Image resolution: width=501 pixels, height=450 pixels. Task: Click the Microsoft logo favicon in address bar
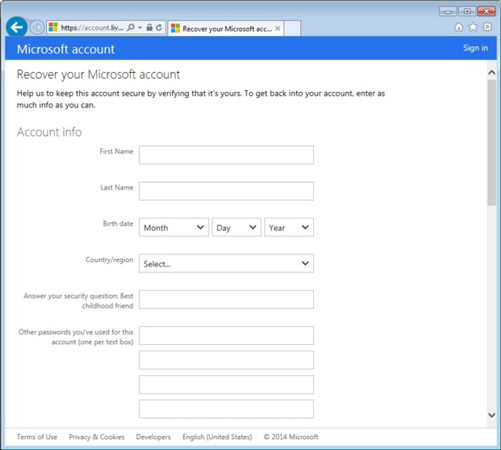pos(53,27)
